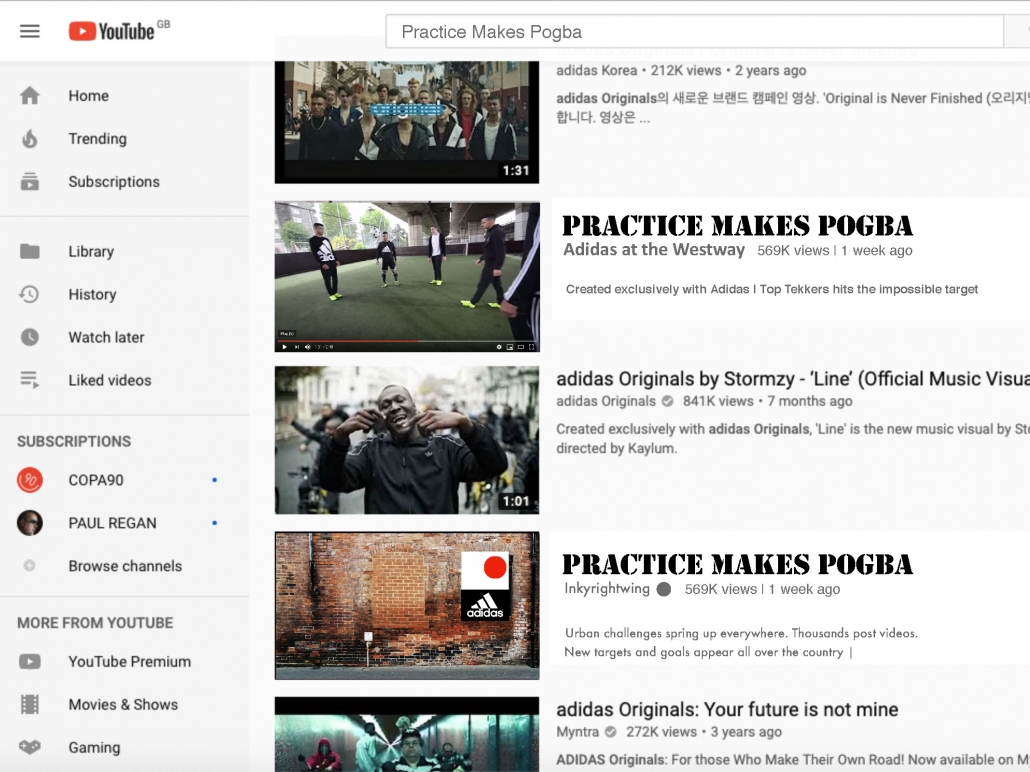The image size is (1030, 772).
Task: Select Browse channels in the sidebar
Action: point(125,566)
